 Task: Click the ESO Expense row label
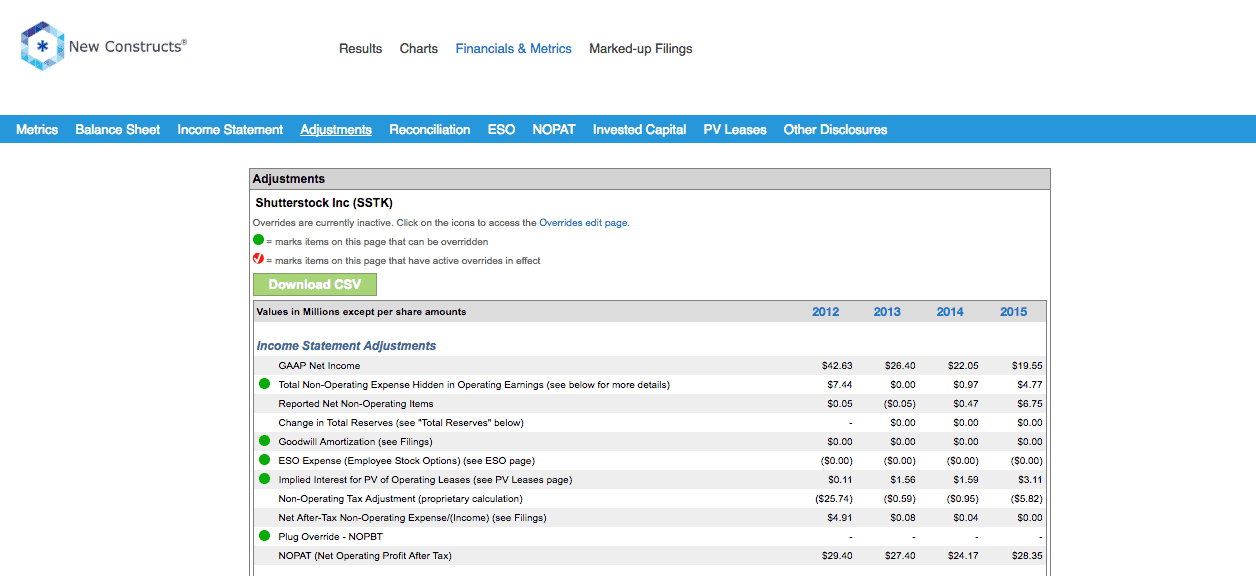(x=406, y=461)
